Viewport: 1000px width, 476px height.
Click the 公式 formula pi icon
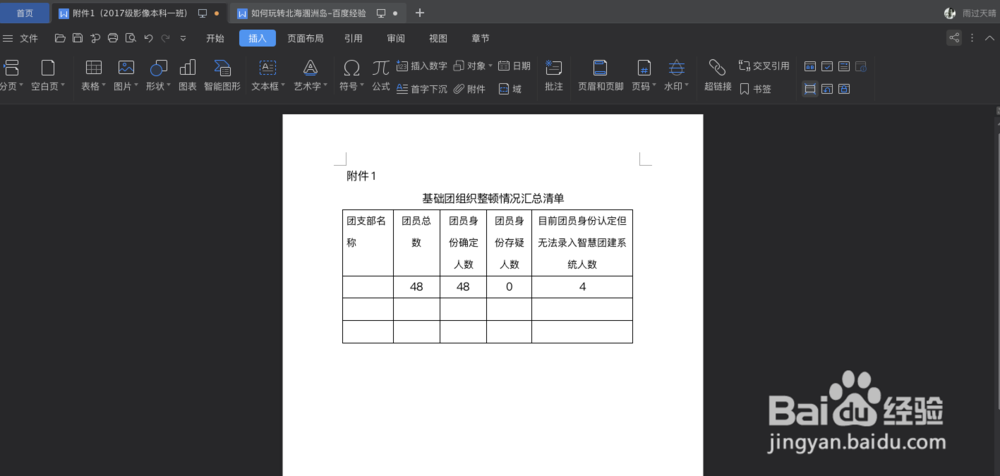381,76
